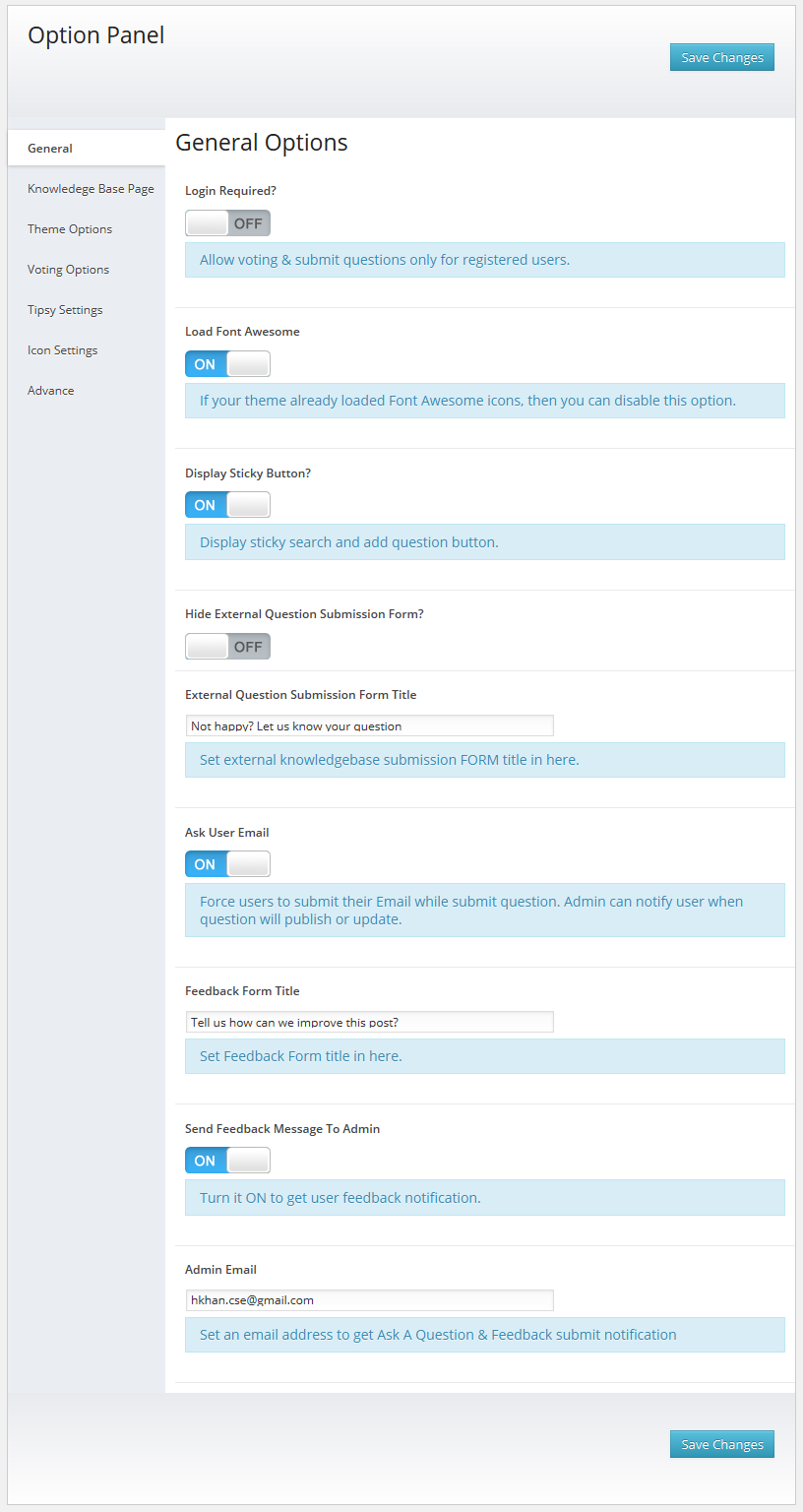The image size is (803, 1512).
Task: Switch to Voting Options tab
Action: click(x=68, y=270)
